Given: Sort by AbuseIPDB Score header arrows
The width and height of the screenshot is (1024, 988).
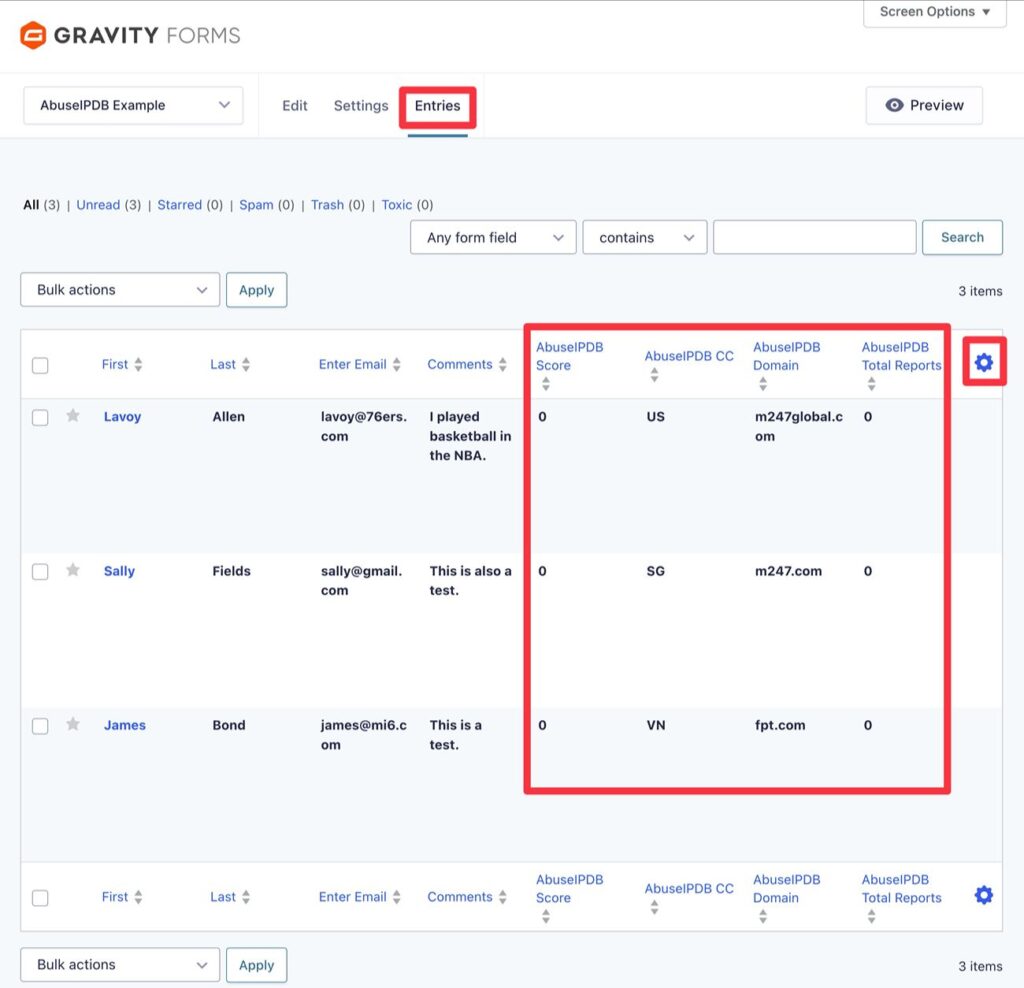Looking at the screenshot, I should (546, 384).
